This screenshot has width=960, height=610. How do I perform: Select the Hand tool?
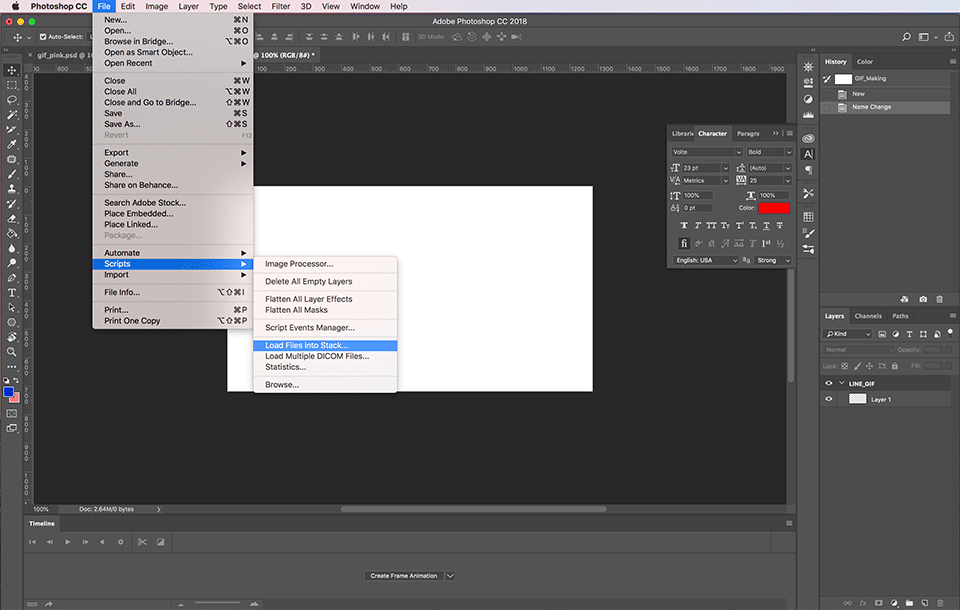click(12, 337)
